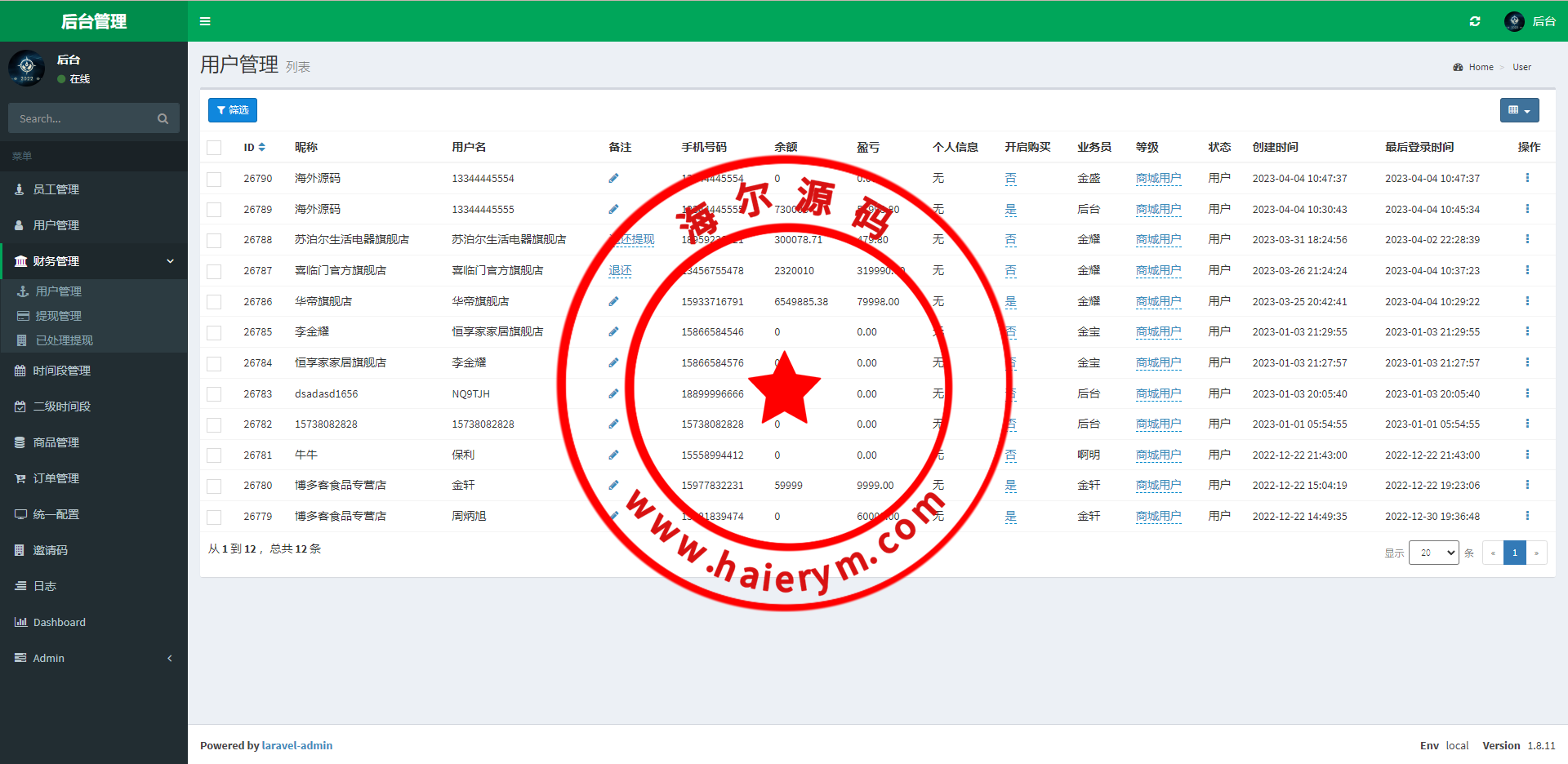Click the edit pencil for user 26786

[613, 301]
